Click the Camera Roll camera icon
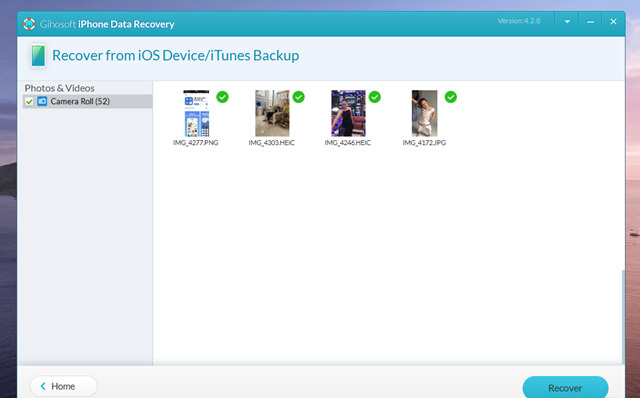 coord(42,101)
